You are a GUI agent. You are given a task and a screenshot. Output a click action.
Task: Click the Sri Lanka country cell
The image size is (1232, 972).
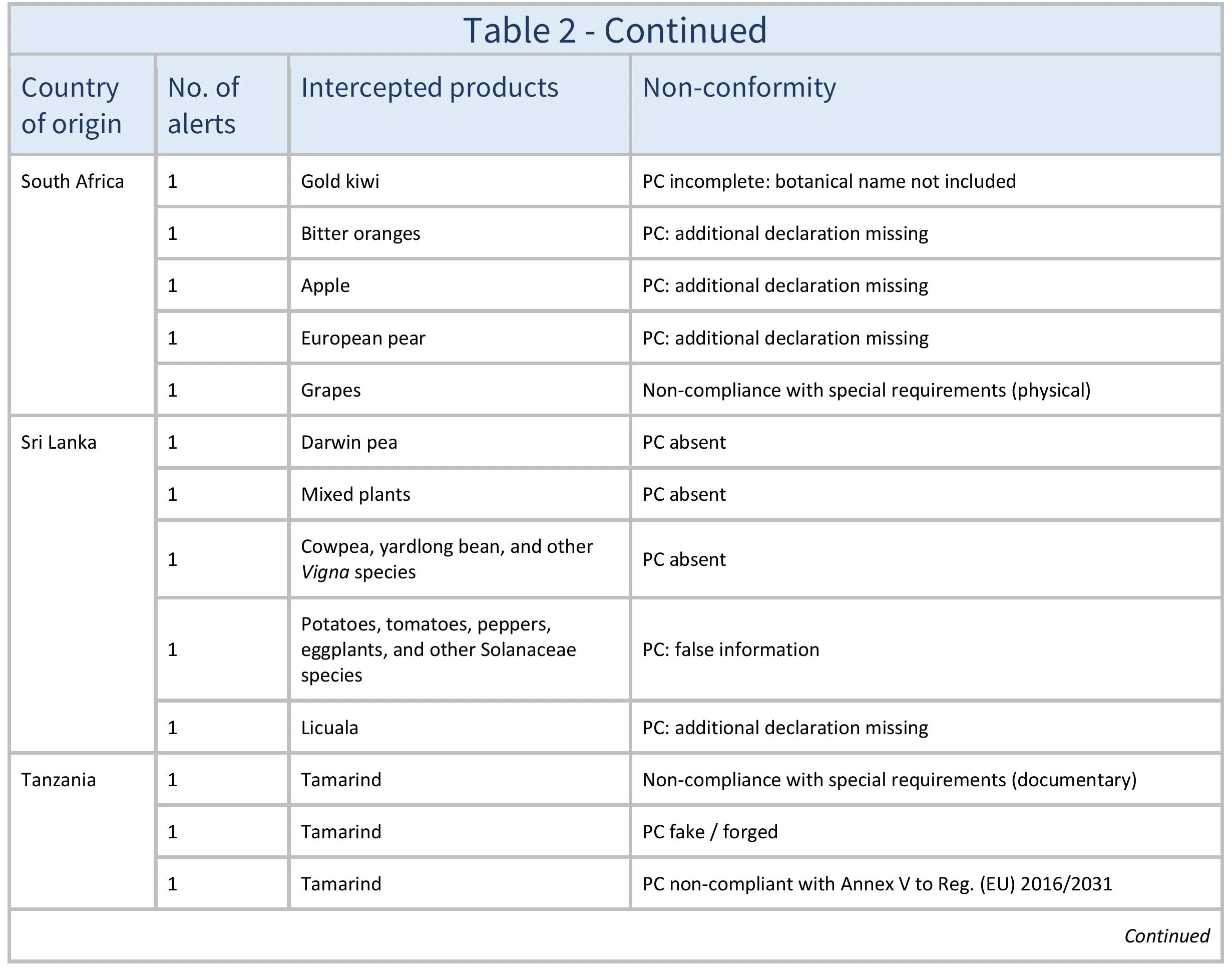(59, 442)
